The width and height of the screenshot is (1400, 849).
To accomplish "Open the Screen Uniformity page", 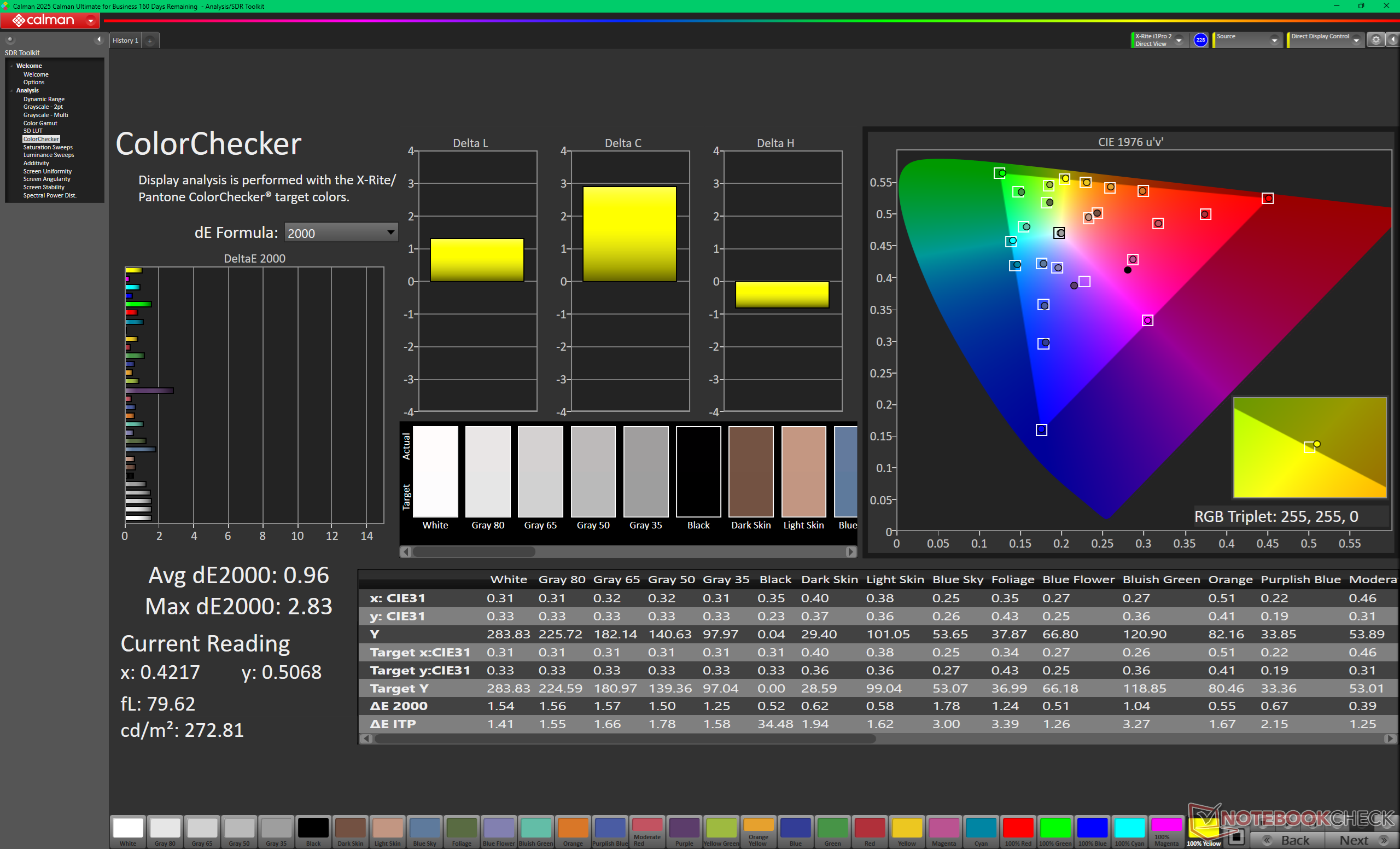I will pos(47,171).
